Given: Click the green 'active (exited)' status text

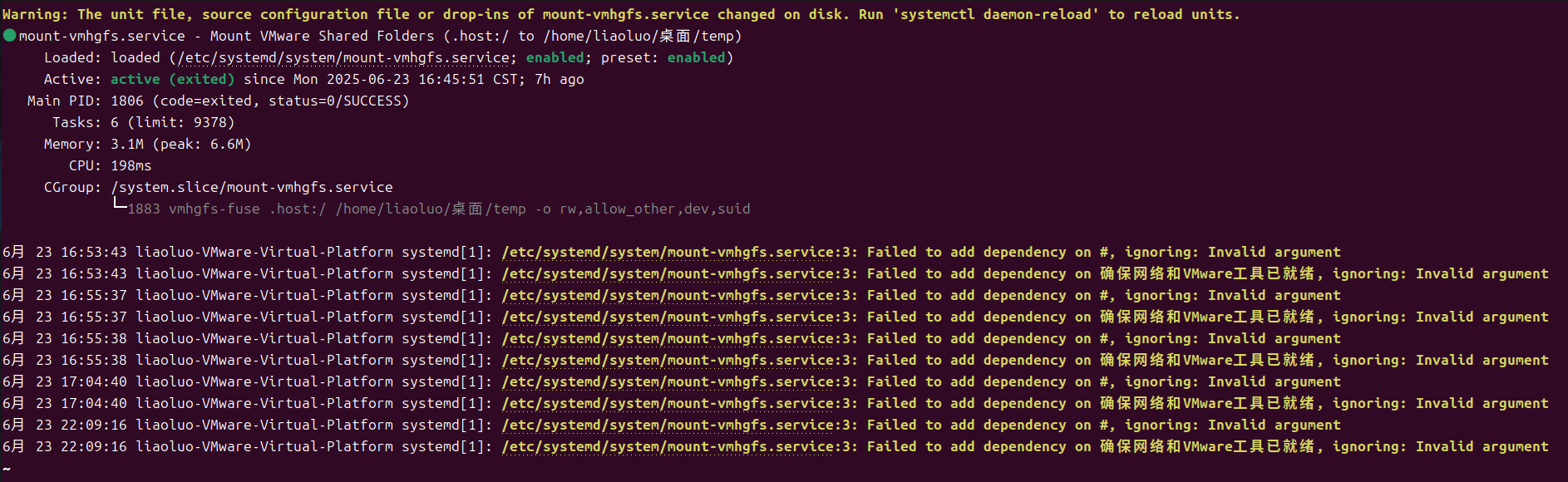Looking at the screenshot, I should tap(172, 79).
